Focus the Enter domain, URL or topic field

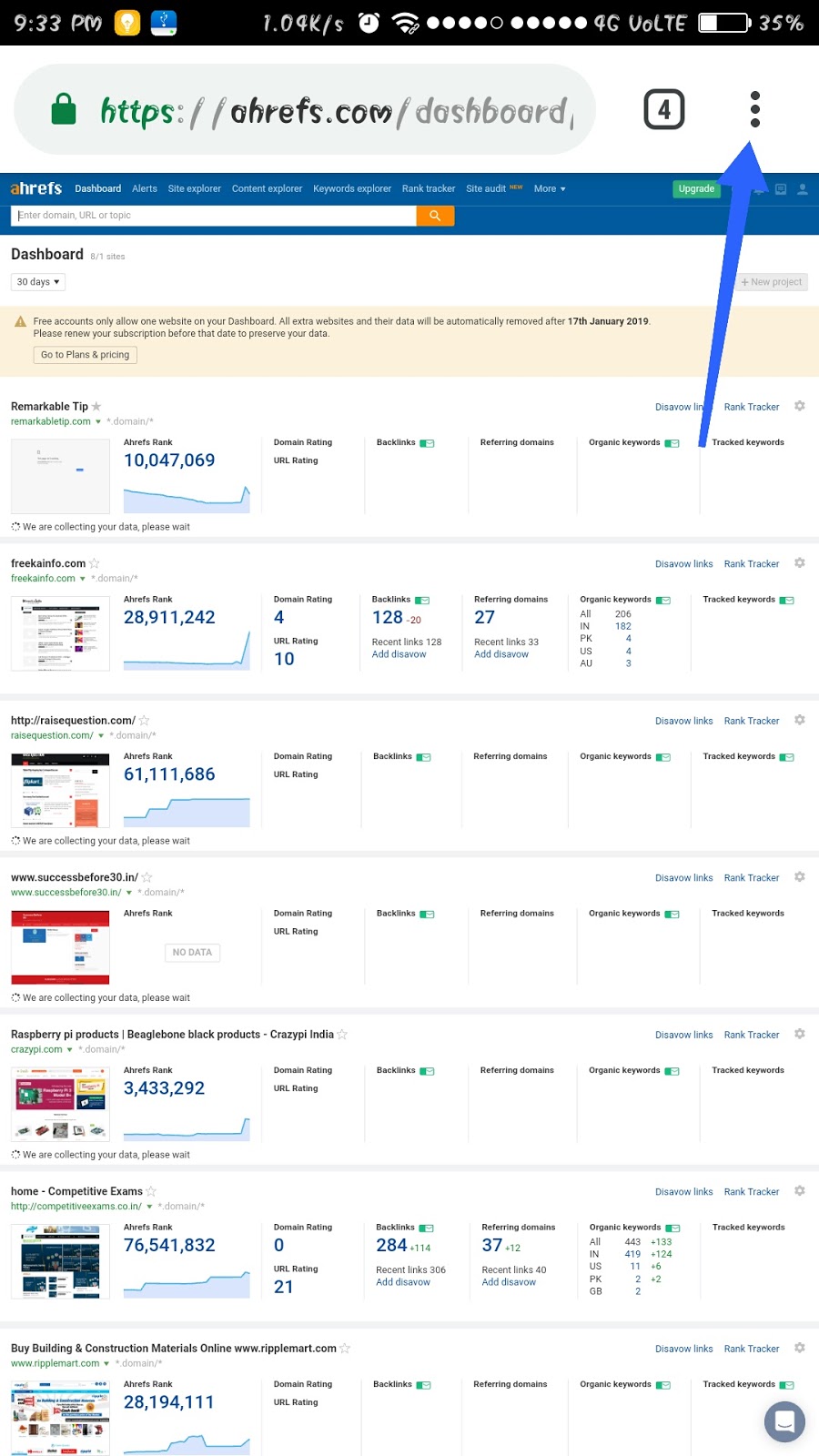tap(215, 216)
